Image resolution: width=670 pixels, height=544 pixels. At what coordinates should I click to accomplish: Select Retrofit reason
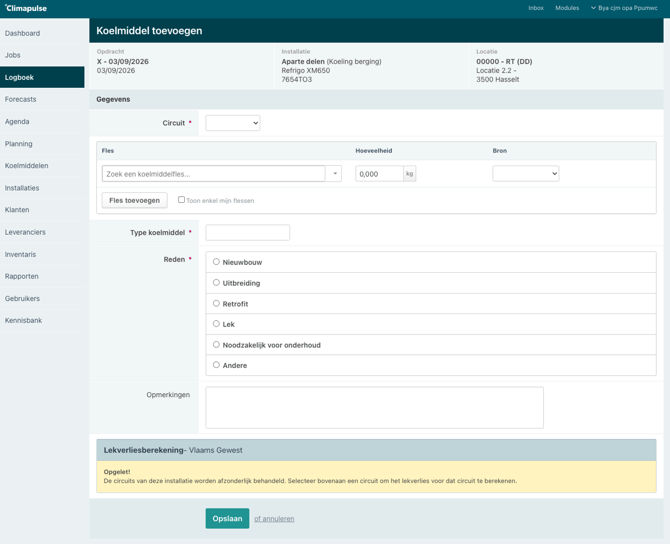click(x=216, y=303)
